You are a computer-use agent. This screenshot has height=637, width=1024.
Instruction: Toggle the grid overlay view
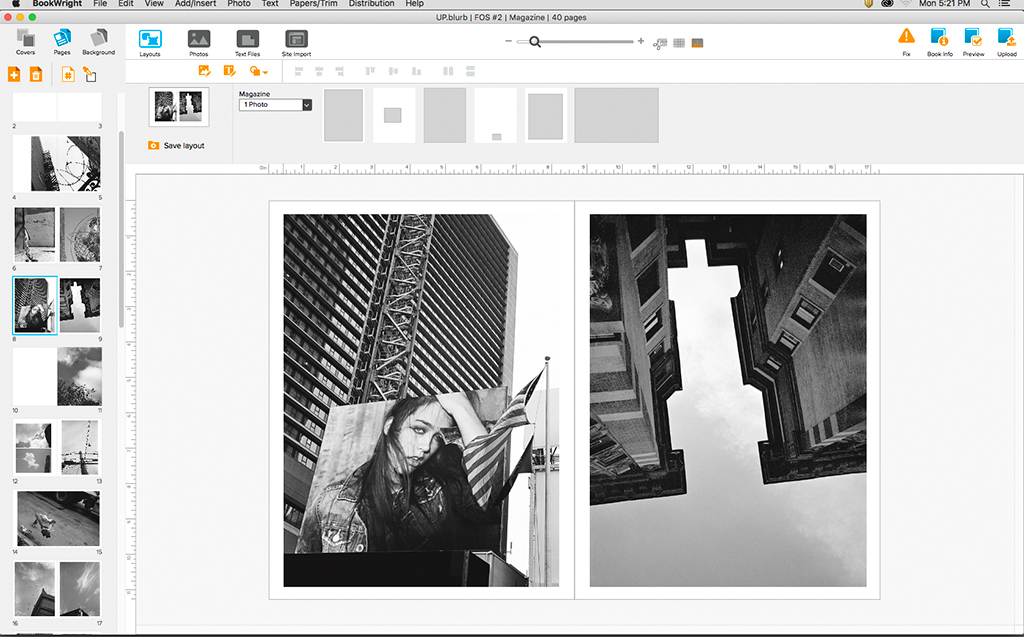pos(678,43)
